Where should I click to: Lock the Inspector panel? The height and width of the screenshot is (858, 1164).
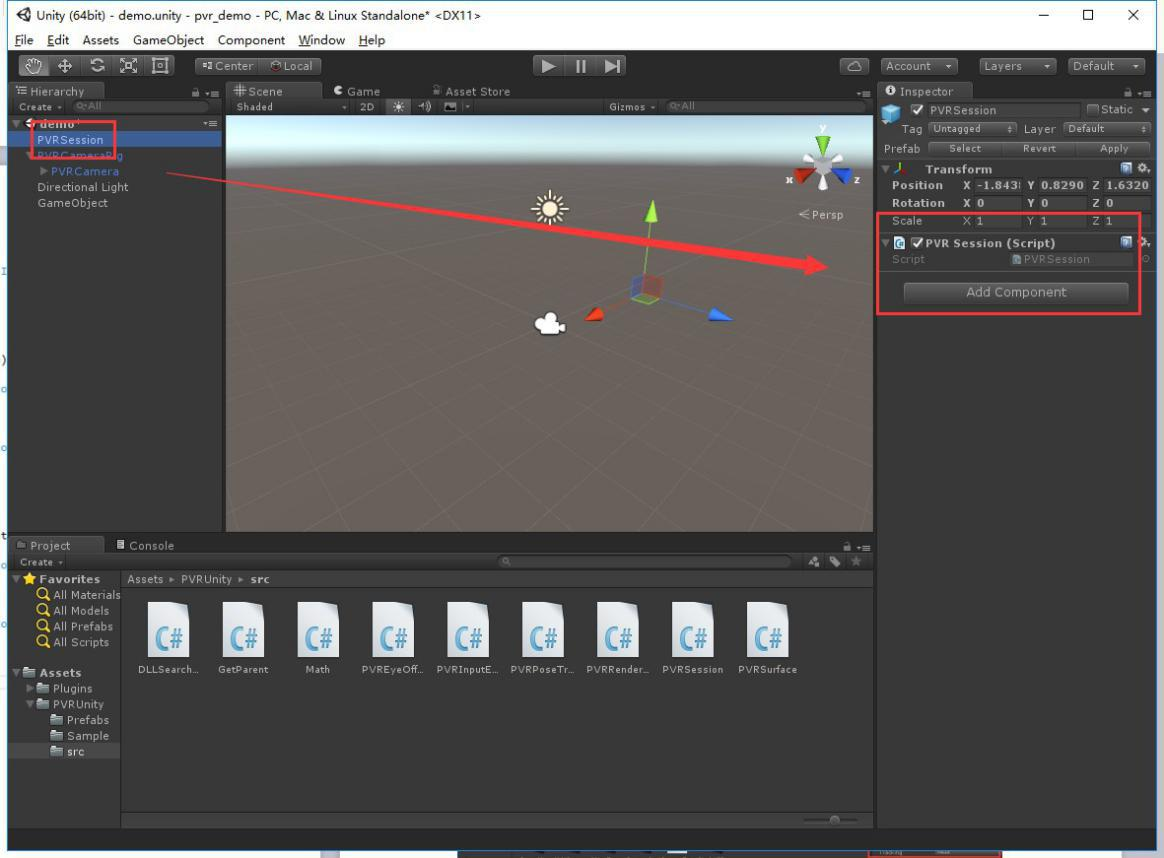tap(1128, 93)
